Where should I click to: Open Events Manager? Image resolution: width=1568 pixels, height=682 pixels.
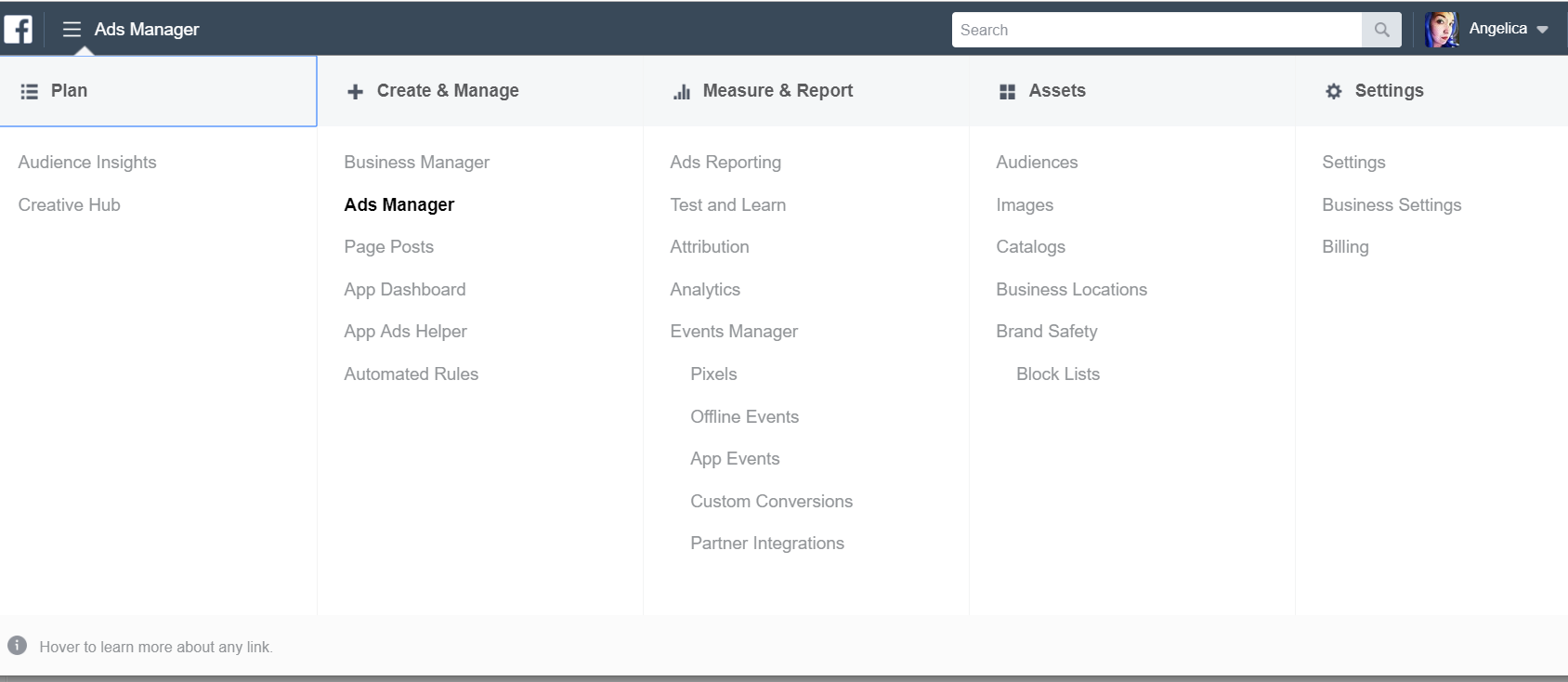734,332
